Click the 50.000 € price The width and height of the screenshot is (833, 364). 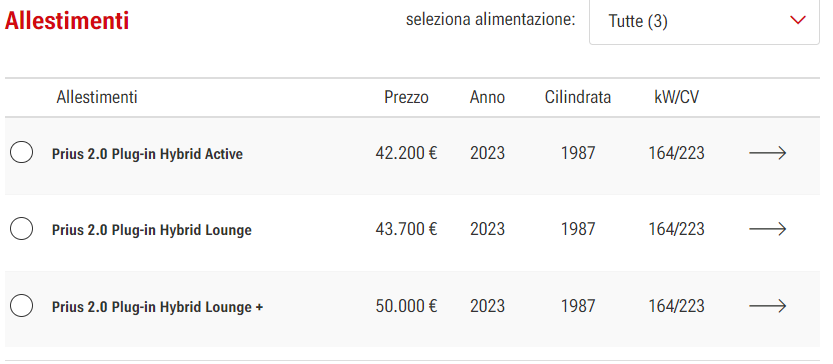[406, 306]
